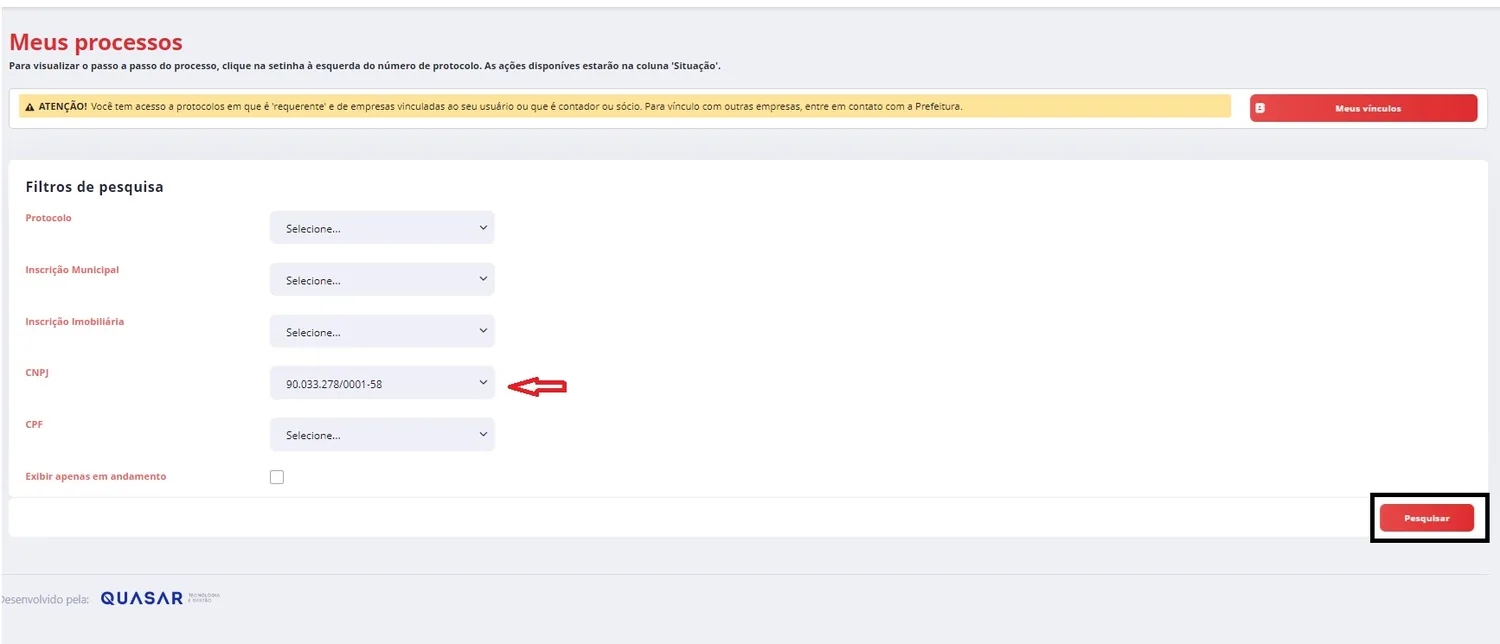Expand the CPF select box

[382, 435]
